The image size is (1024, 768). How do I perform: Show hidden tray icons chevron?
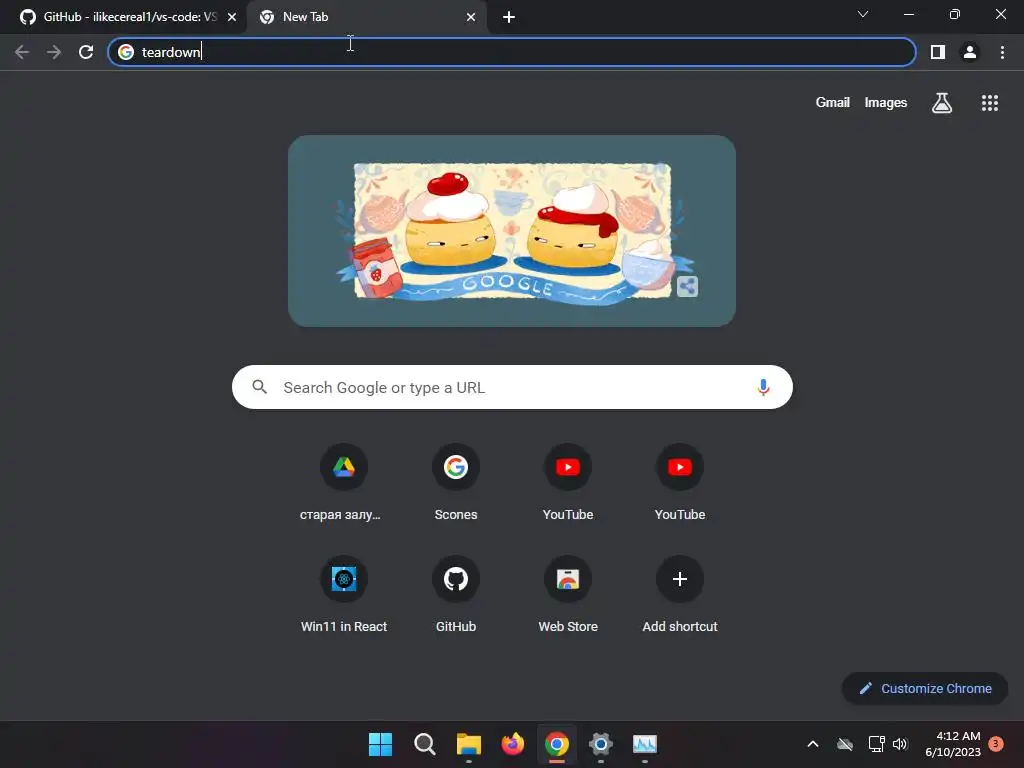813,744
